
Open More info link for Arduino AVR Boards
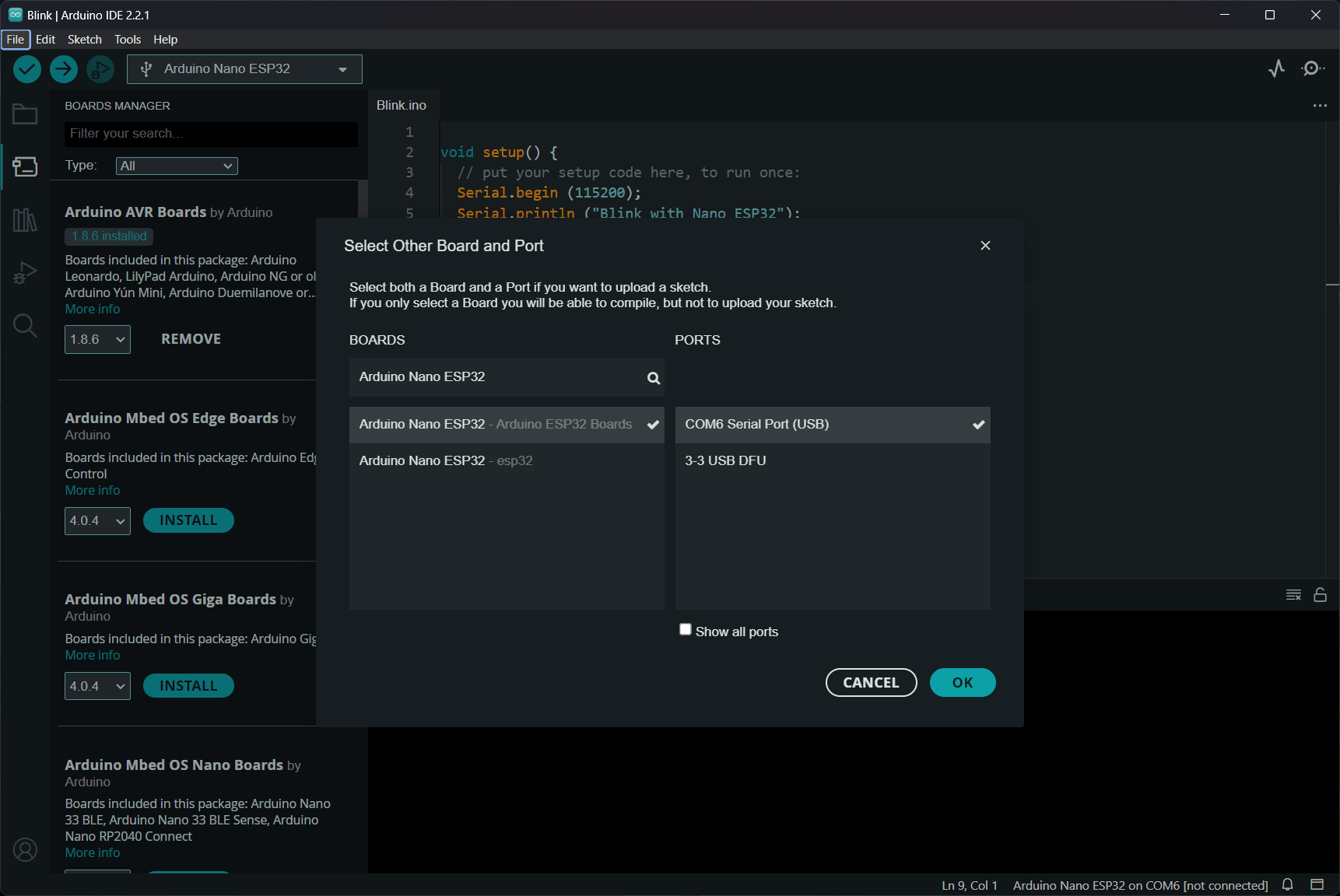tap(93, 310)
